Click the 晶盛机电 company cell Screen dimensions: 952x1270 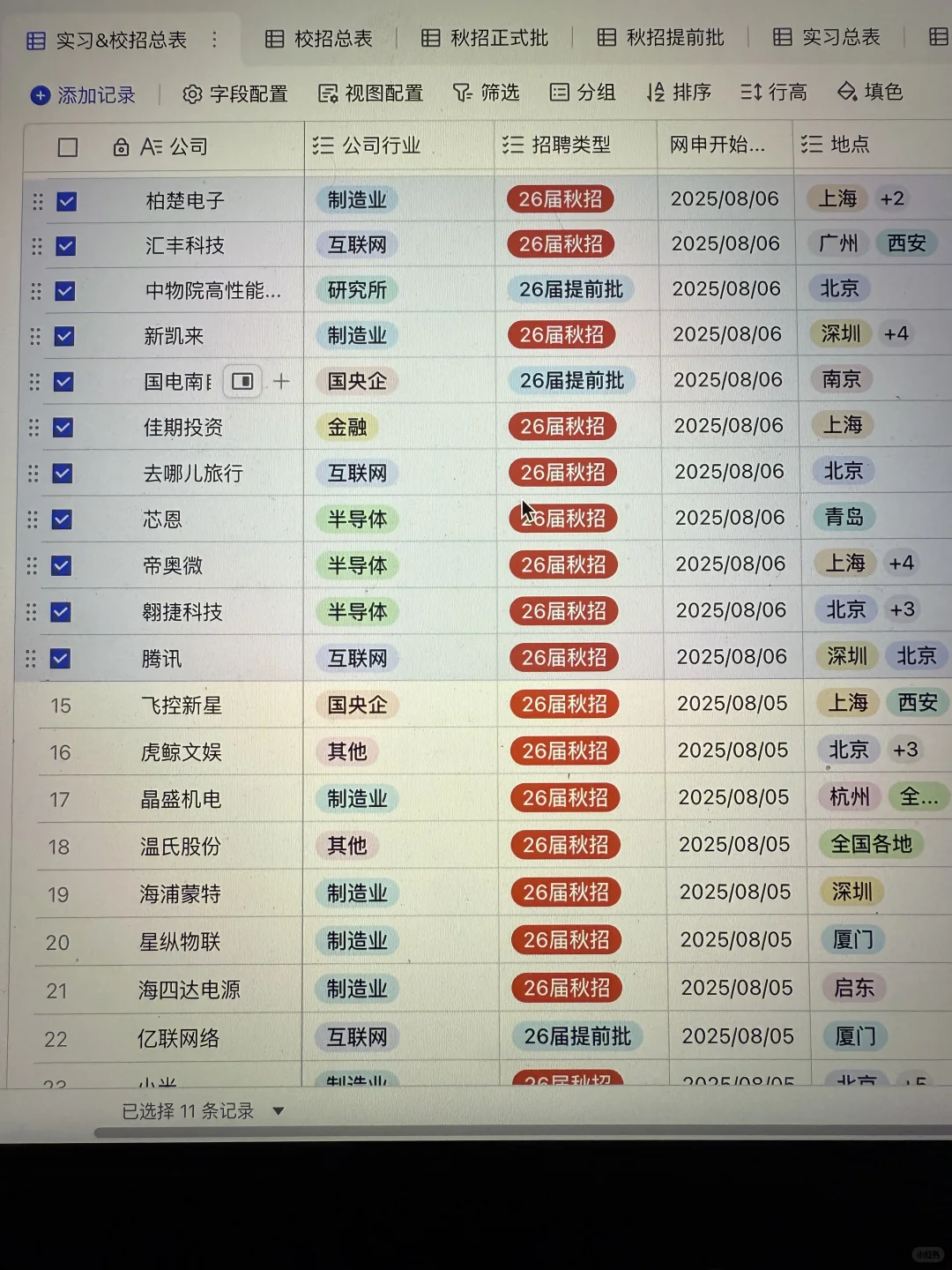(181, 800)
